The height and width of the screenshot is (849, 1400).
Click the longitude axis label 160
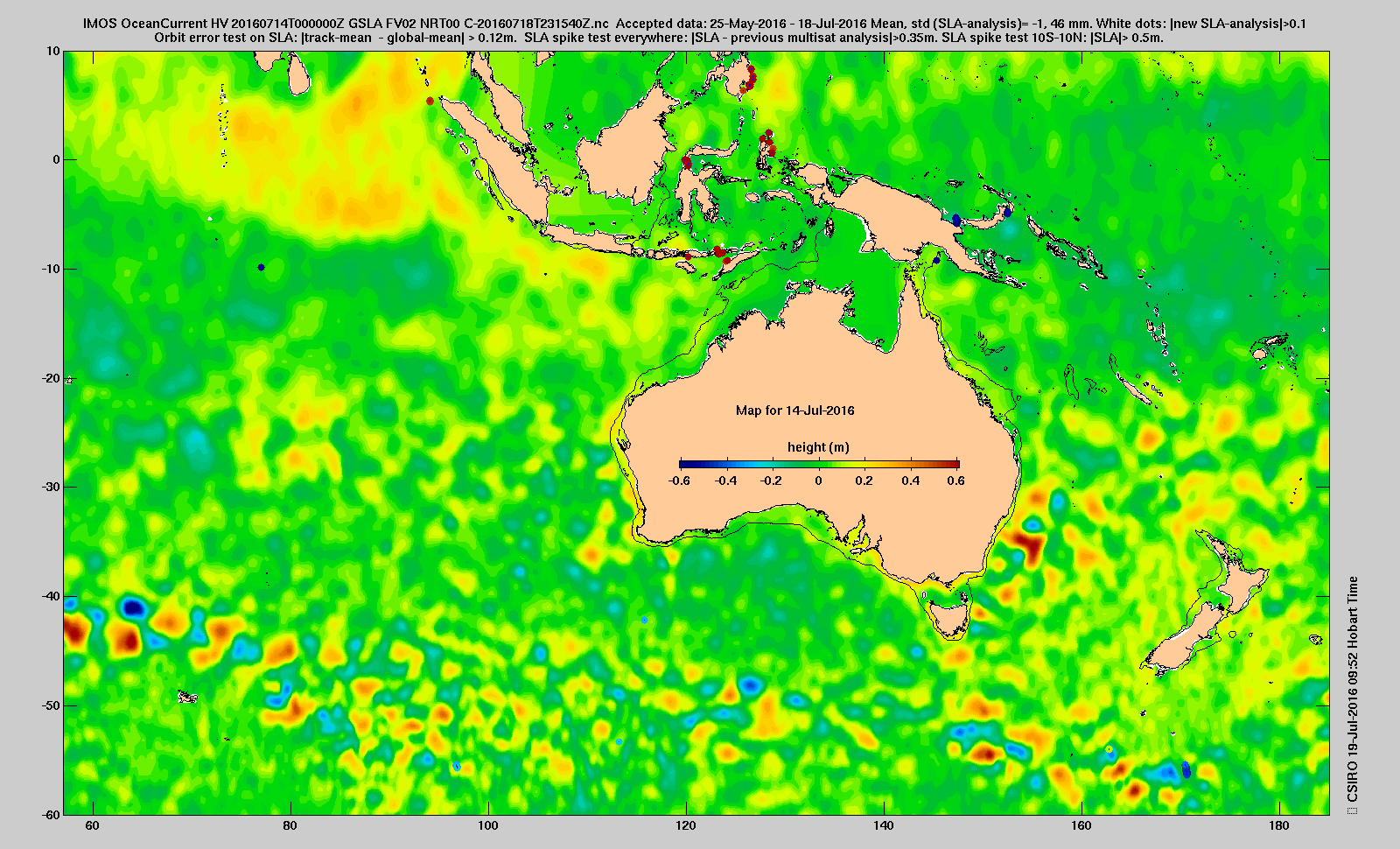click(x=1081, y=825)
